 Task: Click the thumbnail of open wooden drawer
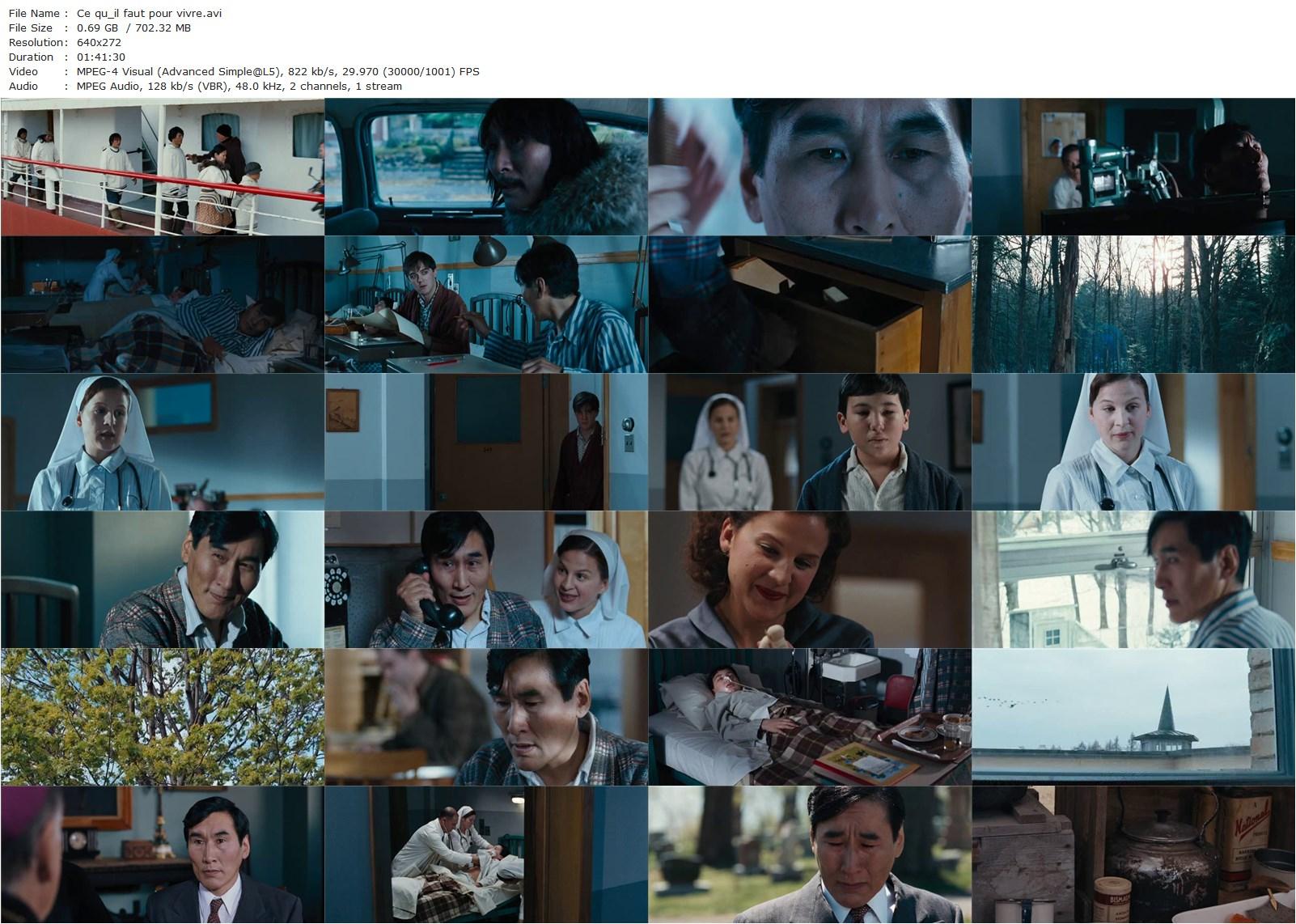tap(810, 304)
